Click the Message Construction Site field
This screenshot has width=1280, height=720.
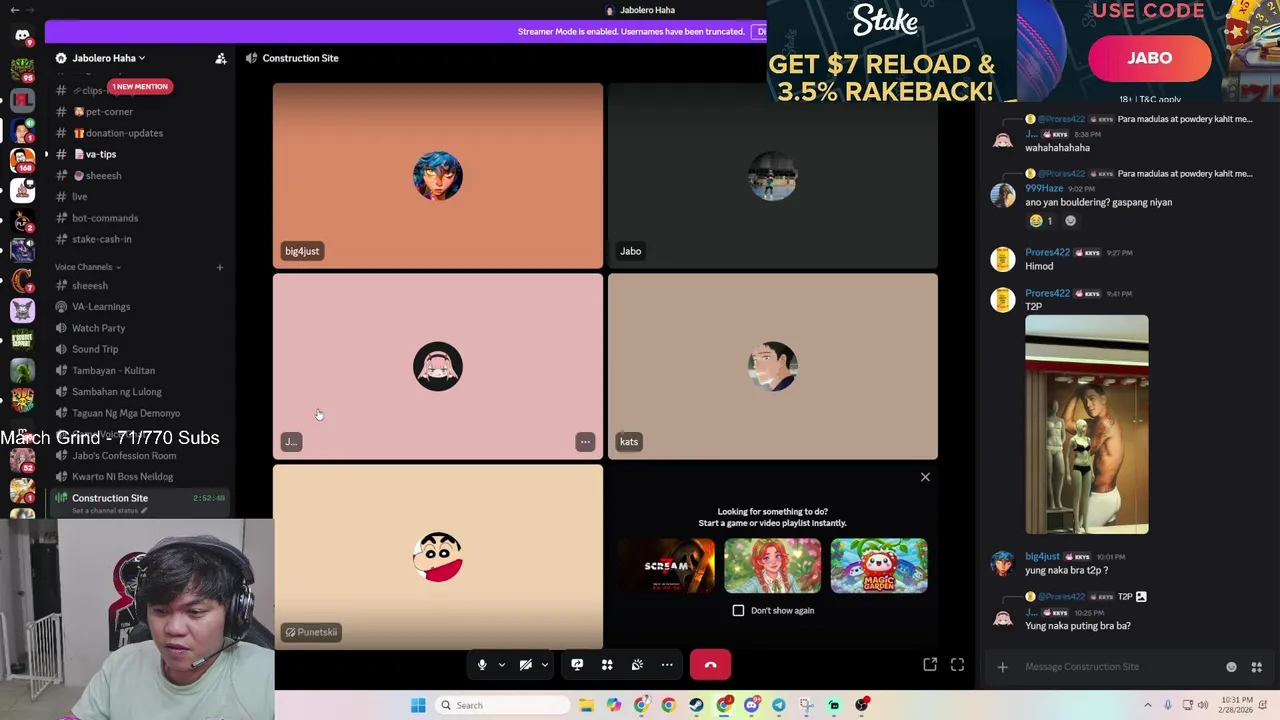[1120, 667]
